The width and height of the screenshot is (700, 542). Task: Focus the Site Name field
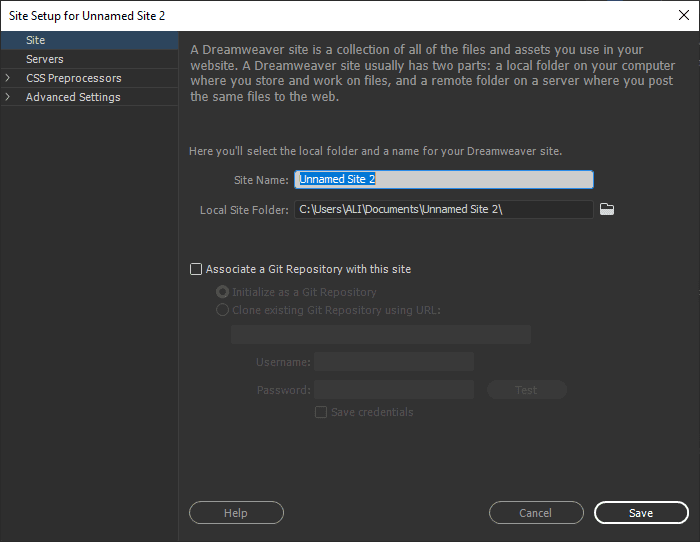(444, 179)
